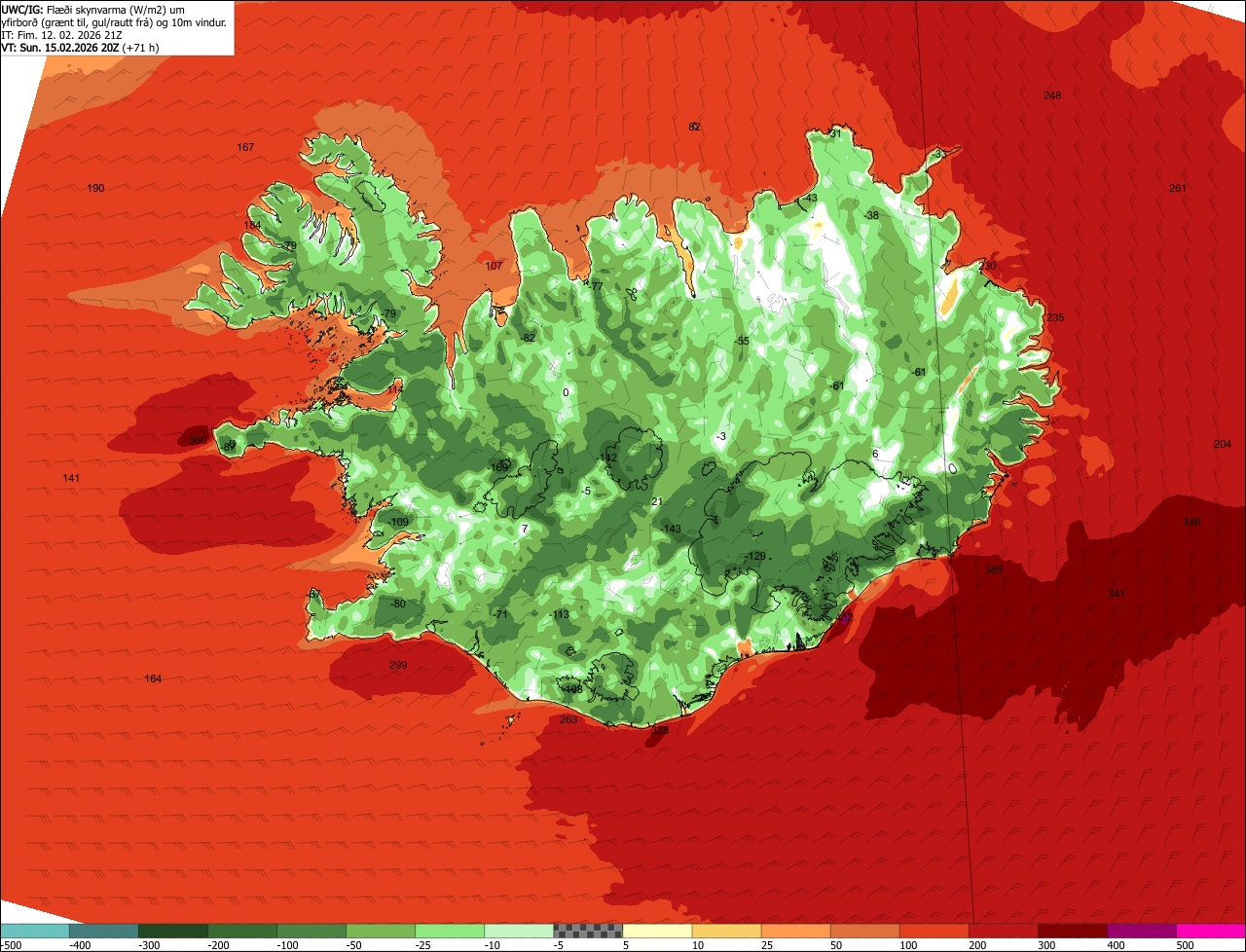Click the flux value '204' on the map

click(1223, 444)
